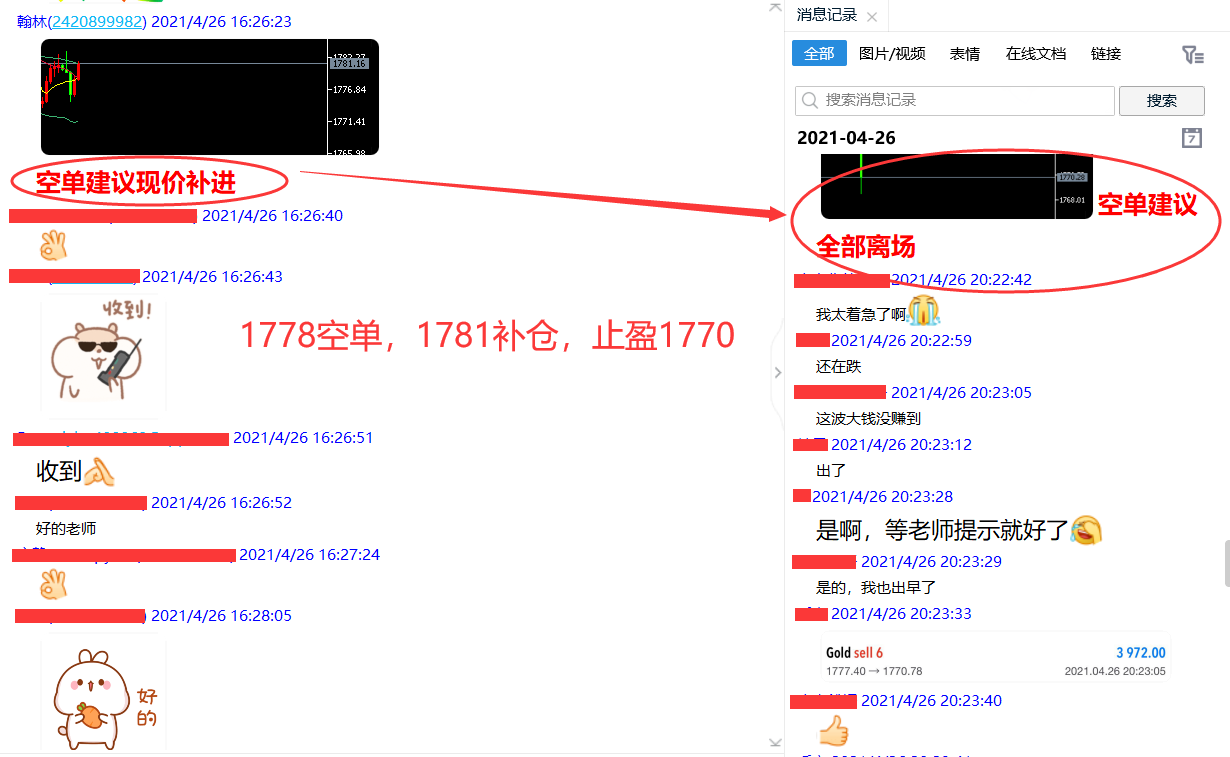Click the sender name 翰林
Image resolution: width=1230 pixels, height=757 pixels.
pyautogui.click(x=32, y=21)
